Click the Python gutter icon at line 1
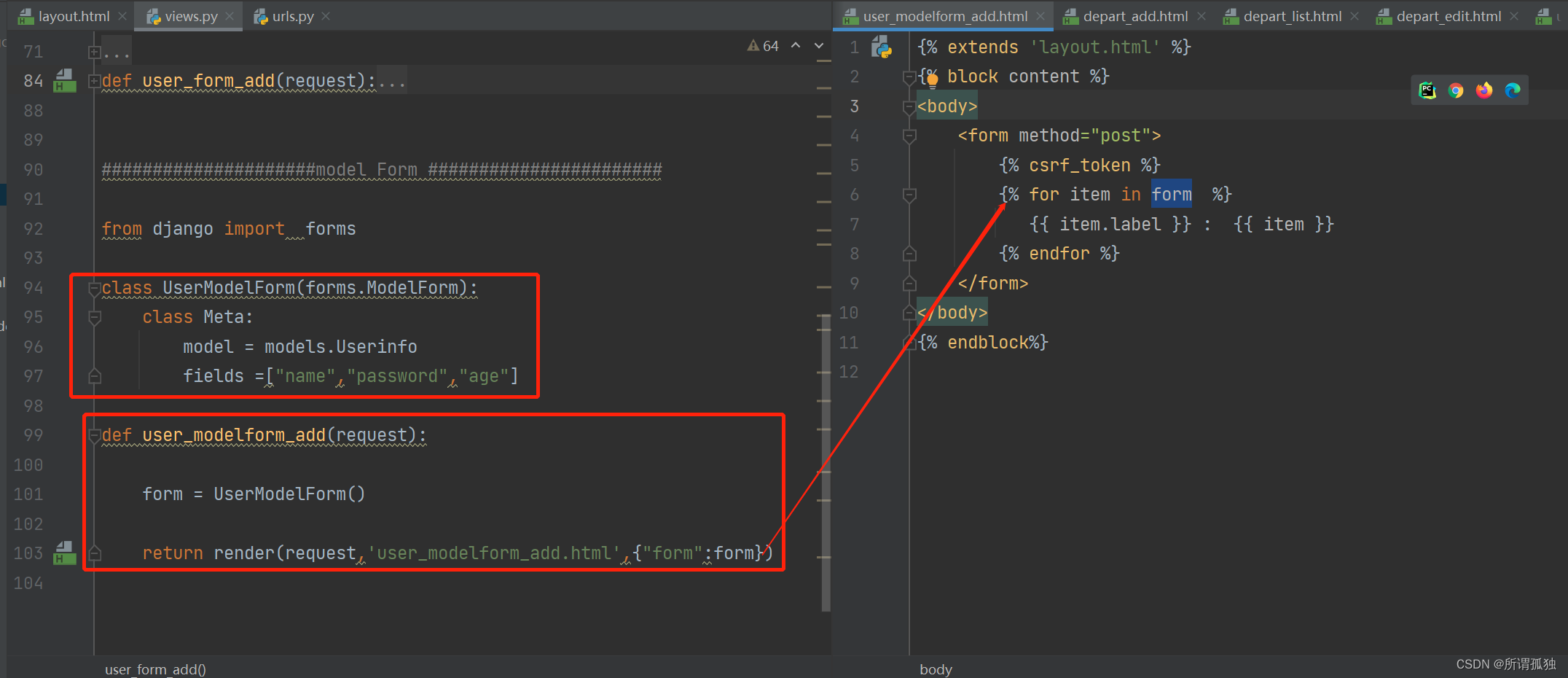Image resolution: width=1568 pixels, height=678 pixels. click(882, 47)
